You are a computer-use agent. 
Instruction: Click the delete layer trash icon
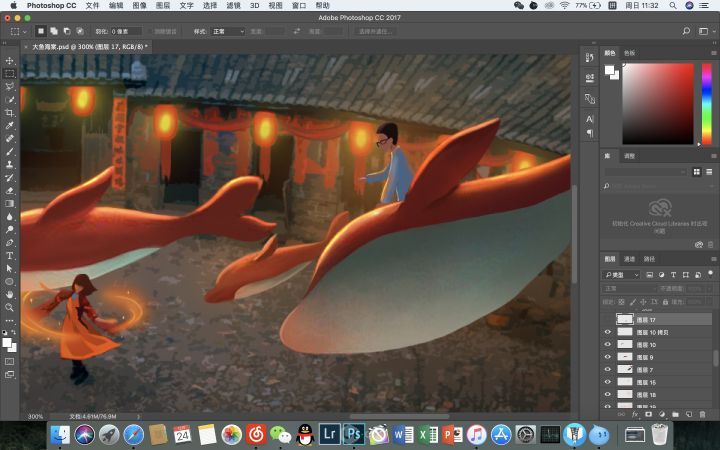click(x=700, y=414)
